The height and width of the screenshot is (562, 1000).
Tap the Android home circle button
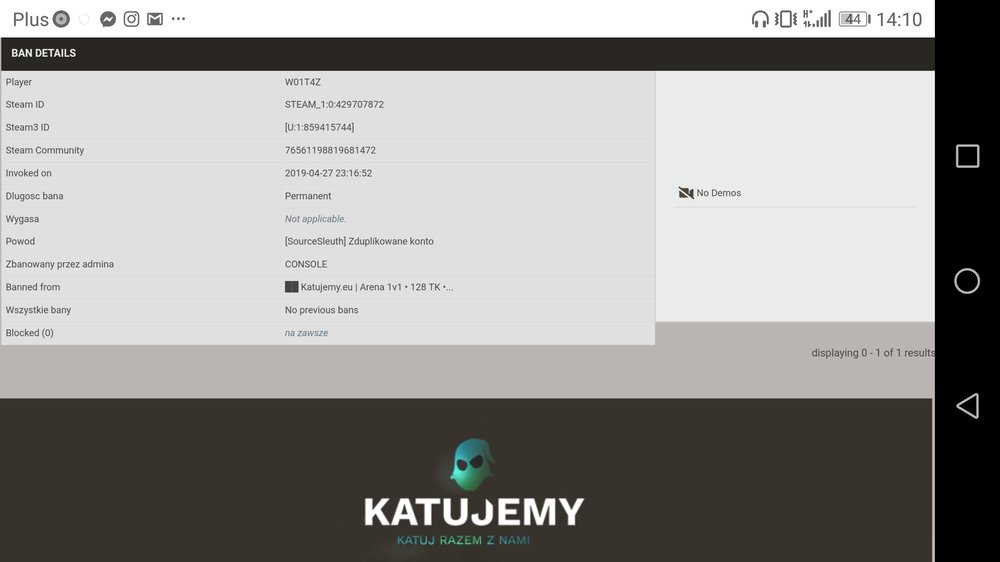[x=967, y=281]
